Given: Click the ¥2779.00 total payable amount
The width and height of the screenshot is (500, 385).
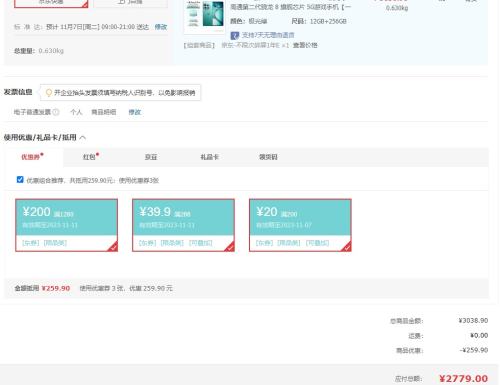Looking at the screenshot, I should [464, 379].
